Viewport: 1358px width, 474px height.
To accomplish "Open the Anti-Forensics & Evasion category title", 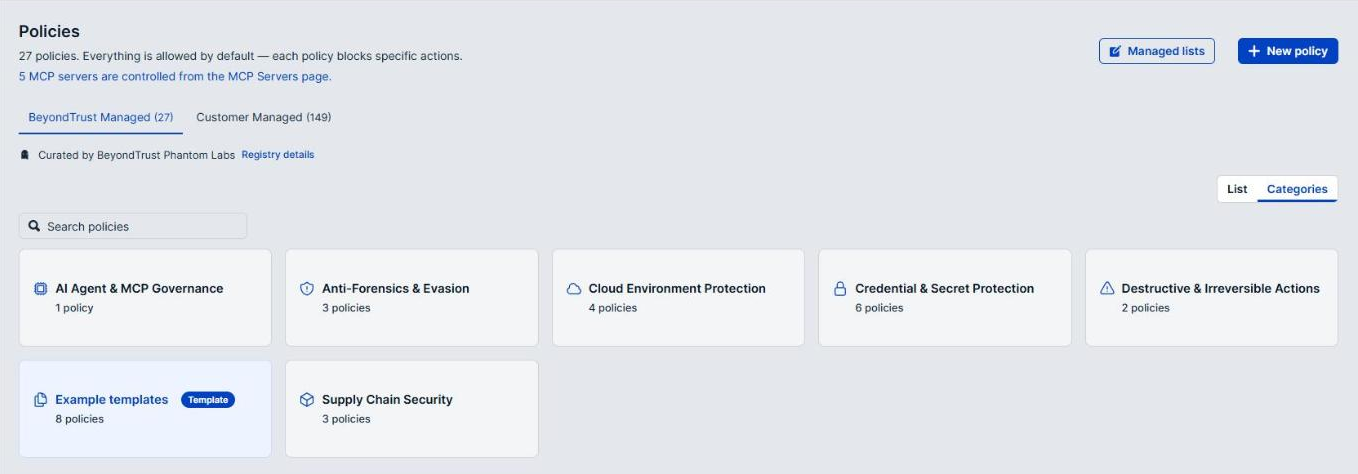I will (x=395, y=288).
